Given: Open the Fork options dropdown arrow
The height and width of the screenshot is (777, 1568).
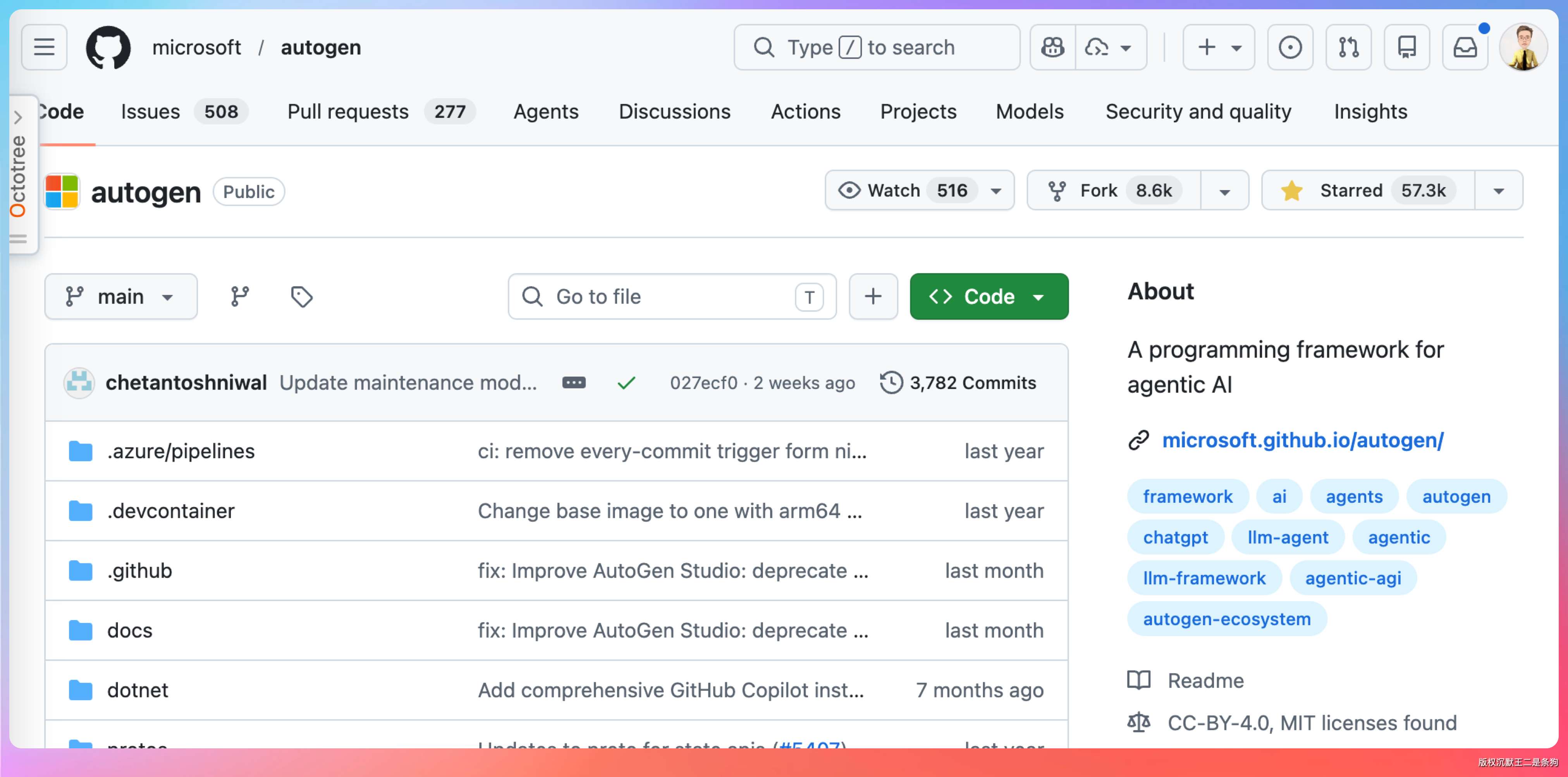Looking at the screenshot, I should click(x=1225, y=192).
